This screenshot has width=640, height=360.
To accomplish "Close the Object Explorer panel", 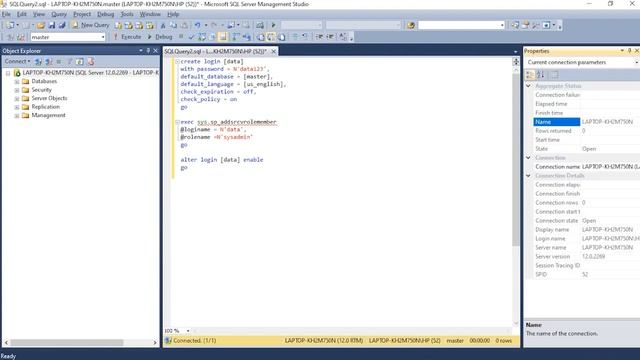I will [155, 51].
